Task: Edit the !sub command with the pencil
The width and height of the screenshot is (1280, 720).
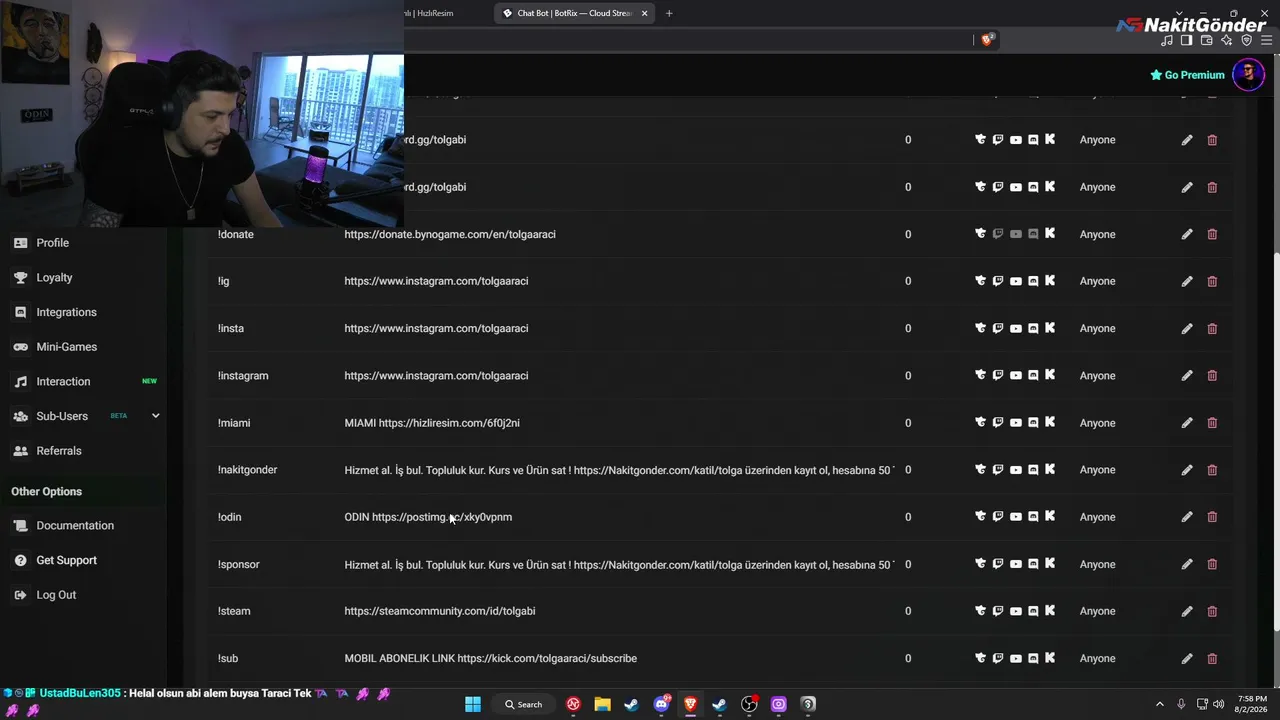Action: click(x=1187, y=658)
